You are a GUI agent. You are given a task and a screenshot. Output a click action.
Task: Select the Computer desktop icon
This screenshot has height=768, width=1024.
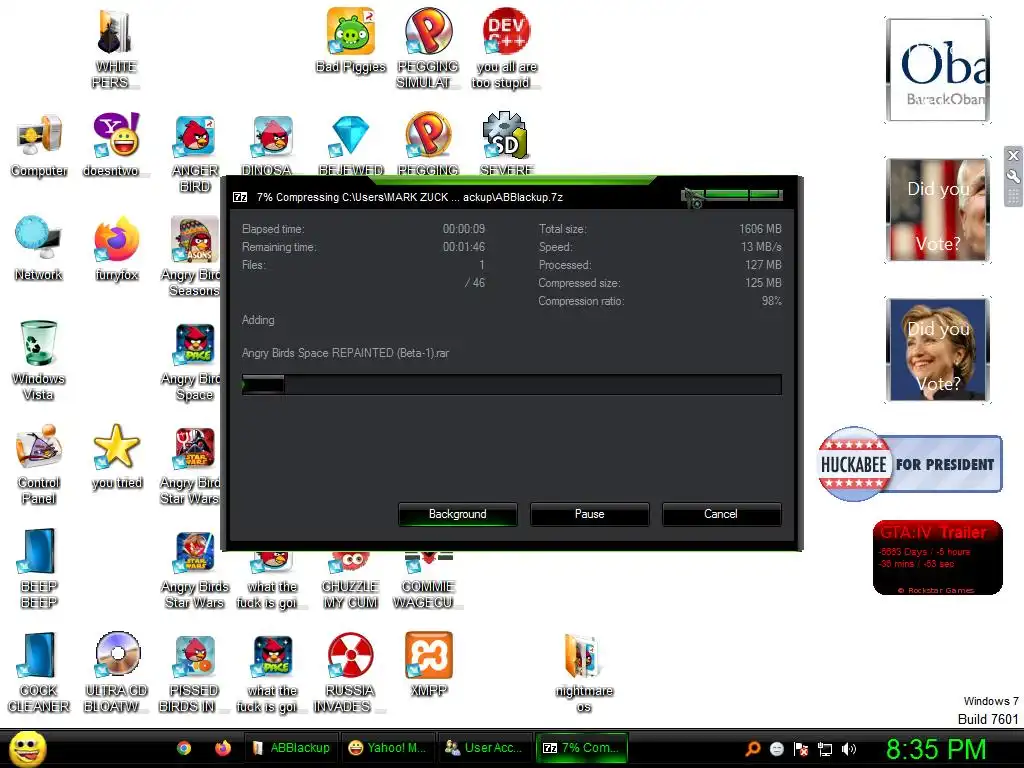(39, 145)
